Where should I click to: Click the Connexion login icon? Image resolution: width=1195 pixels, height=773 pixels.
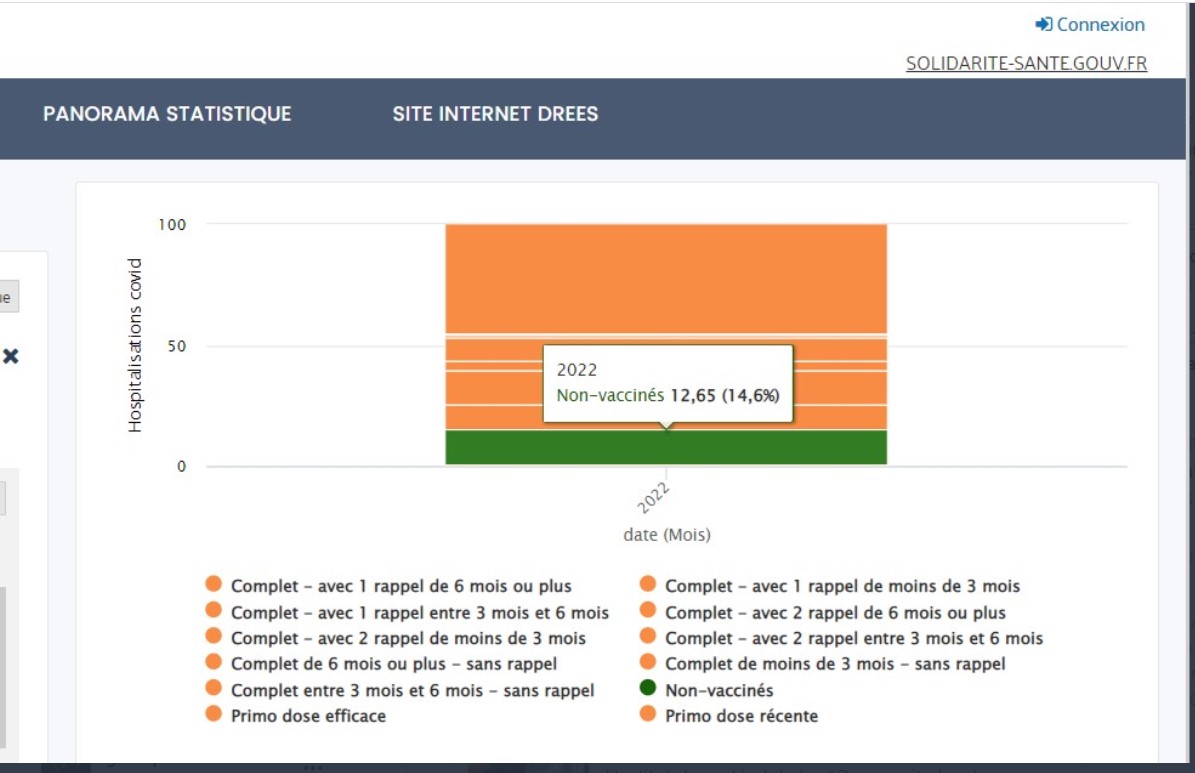(1043, 24)
